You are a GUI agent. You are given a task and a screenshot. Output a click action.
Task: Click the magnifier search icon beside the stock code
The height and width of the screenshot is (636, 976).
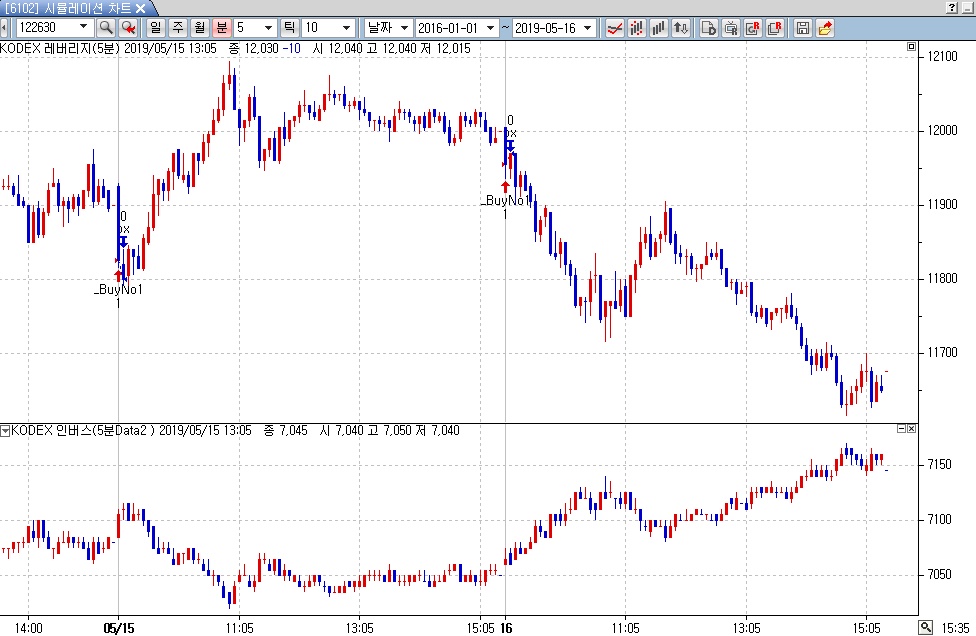coord(106,28)
